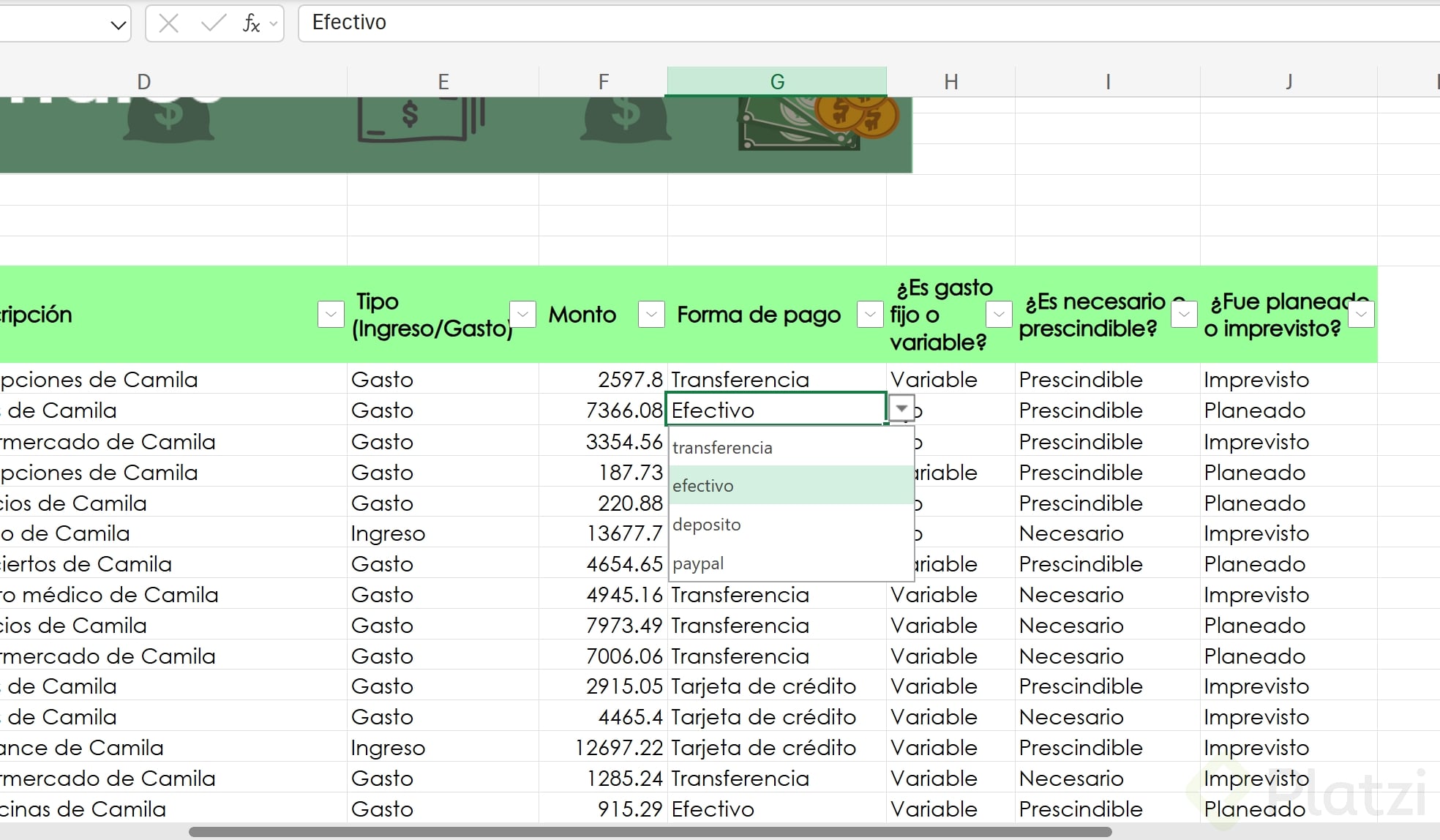Select 'paypal' option in the list
Image resolution: width=1440 pixels, height=840 pixels.
point(697,563)
